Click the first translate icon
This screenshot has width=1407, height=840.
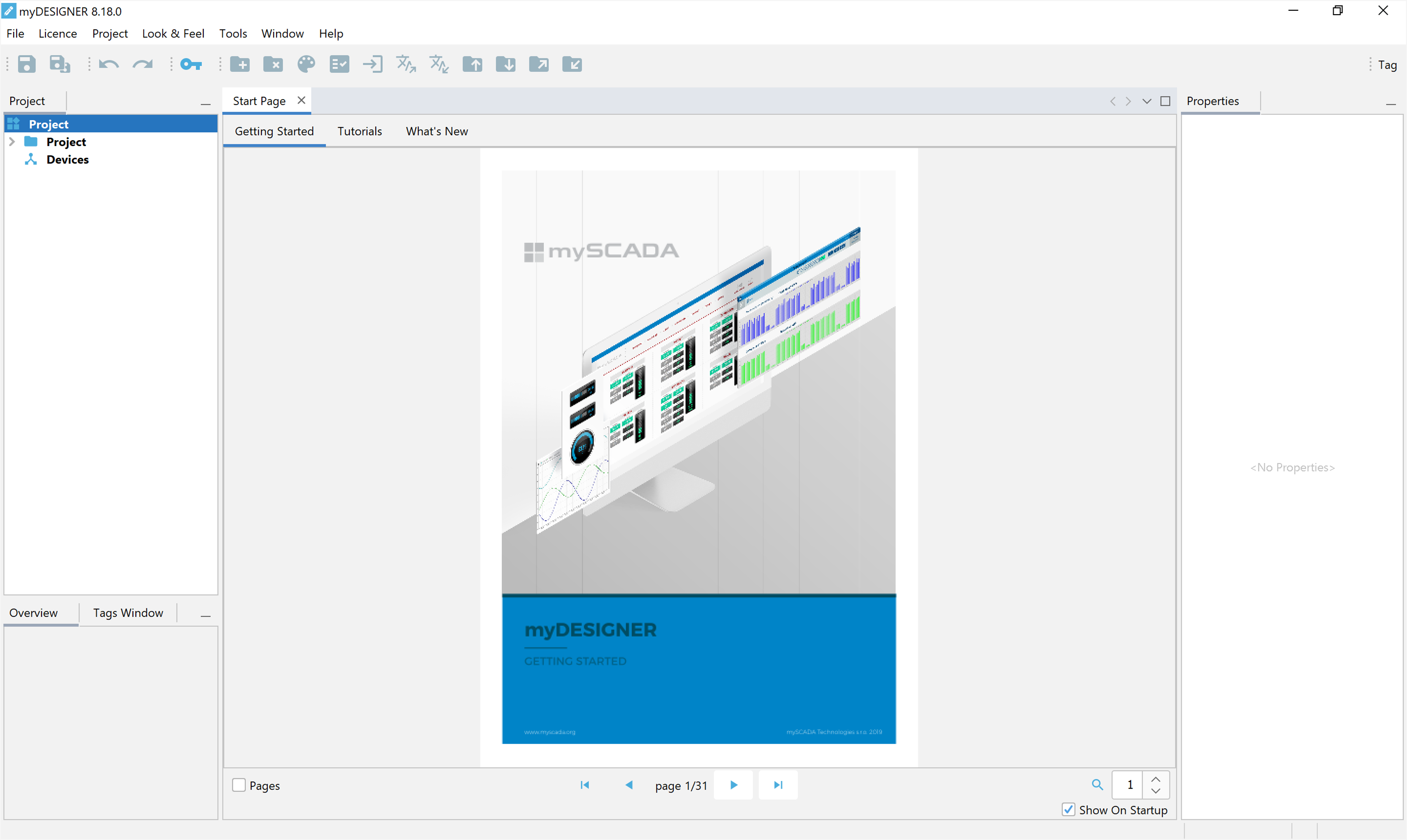tap(406, 64)
